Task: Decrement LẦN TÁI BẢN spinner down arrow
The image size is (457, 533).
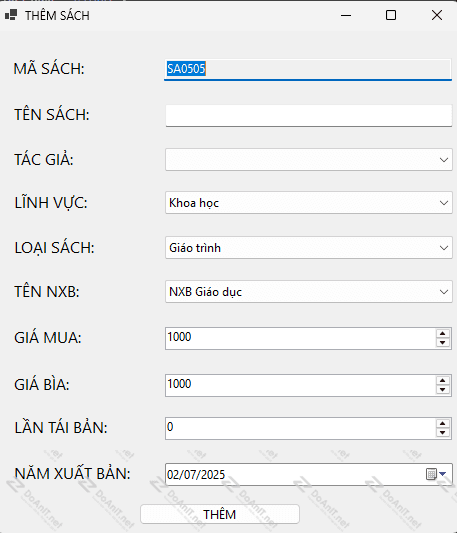Action: [442, 432]
